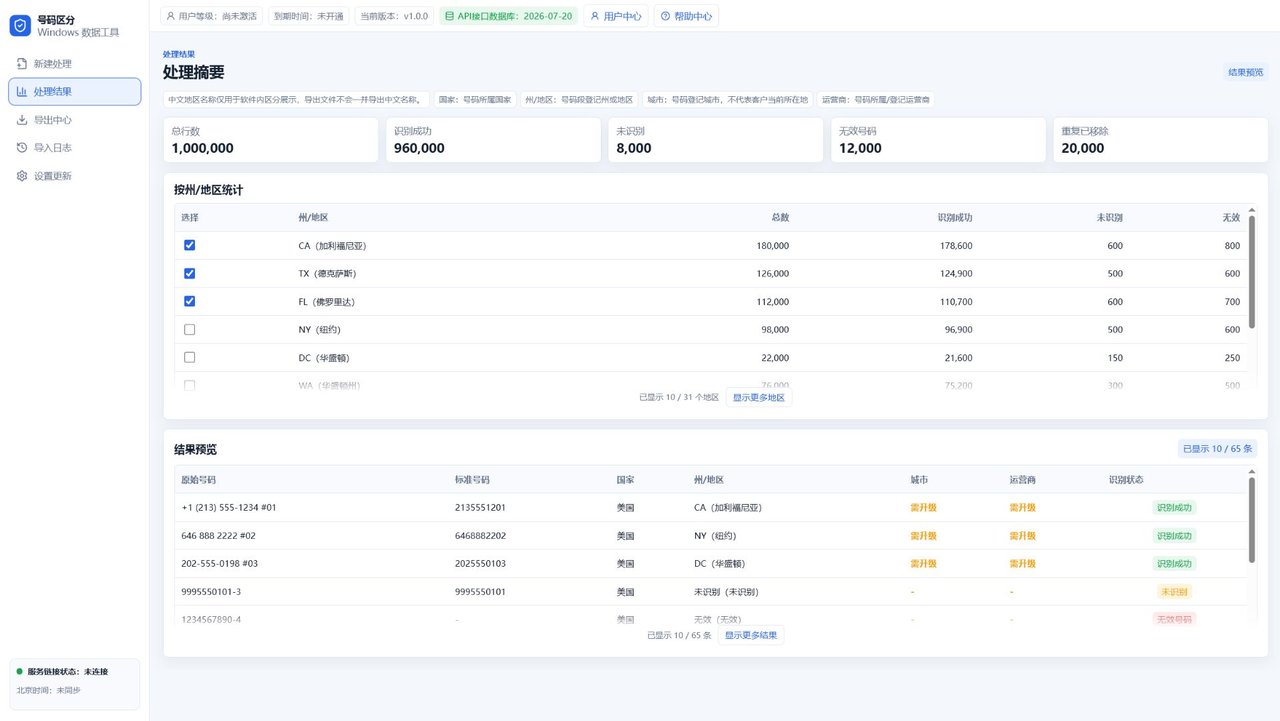Image resolution: width=1280 pixels, height=721 pixels.
Task: Click the 重复已移除 20,000 summary card
Action: click(x=1161, y=140)
